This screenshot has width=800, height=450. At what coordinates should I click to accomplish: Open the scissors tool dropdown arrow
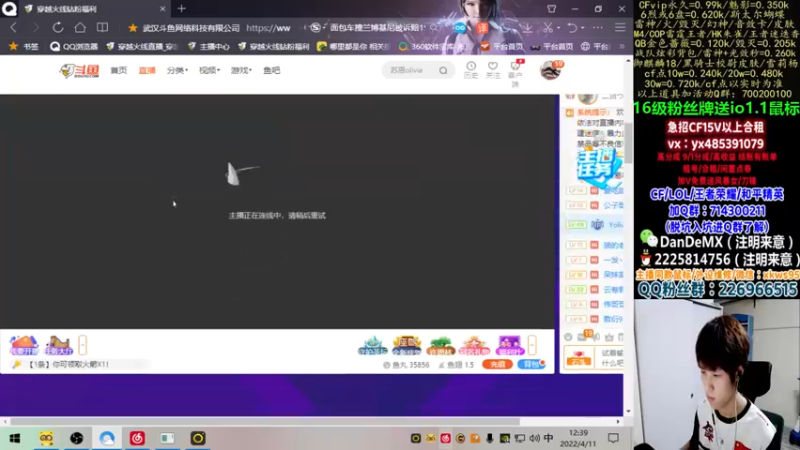tap(559, 28)
